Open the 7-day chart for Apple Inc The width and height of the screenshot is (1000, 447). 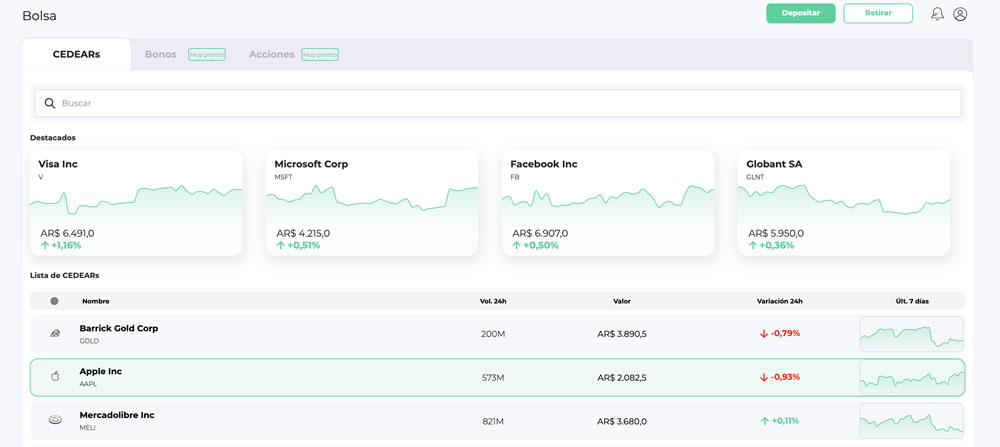tap(911, 377)
